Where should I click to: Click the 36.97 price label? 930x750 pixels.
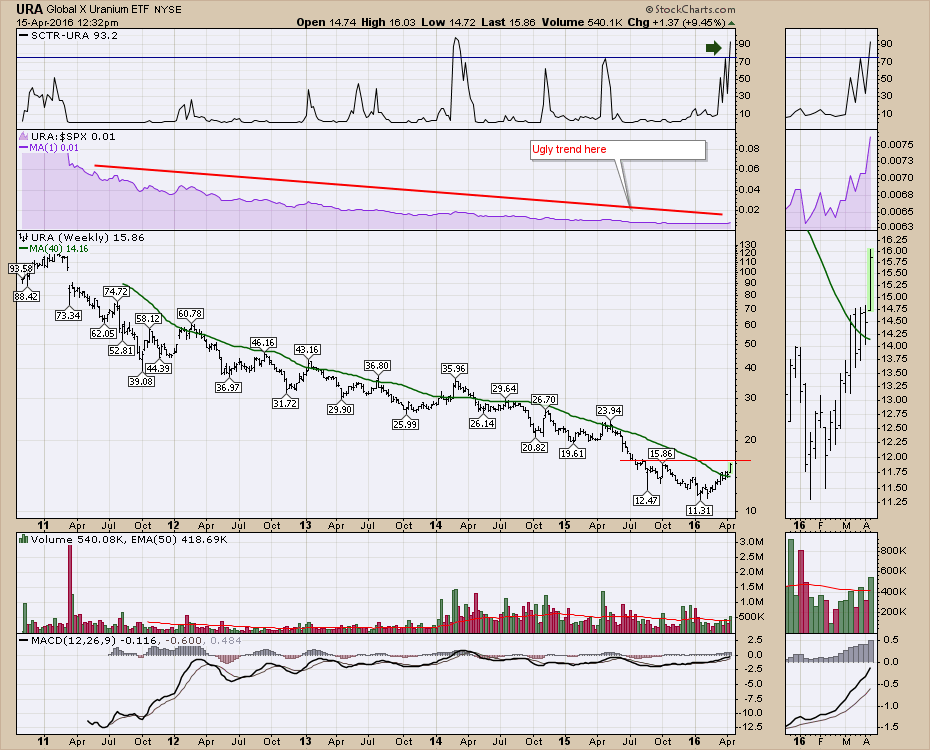tap(228, 387)
